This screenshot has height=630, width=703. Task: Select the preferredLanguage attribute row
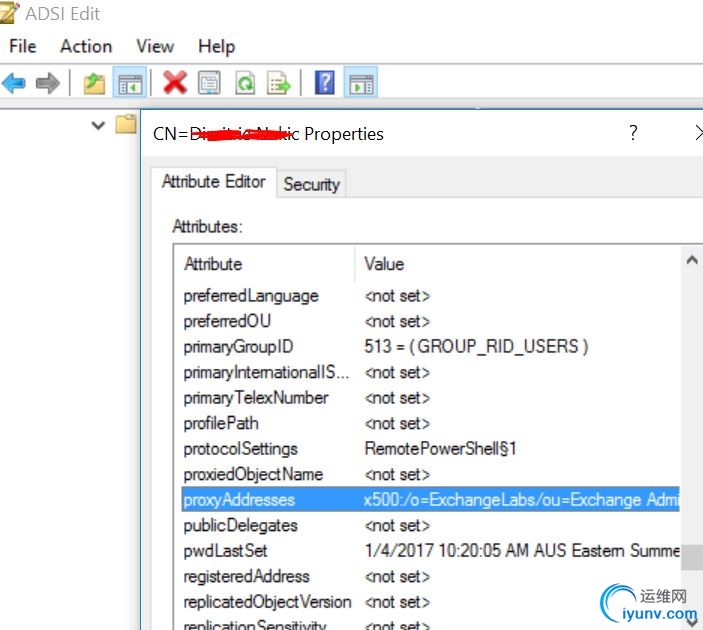[430, 296]
